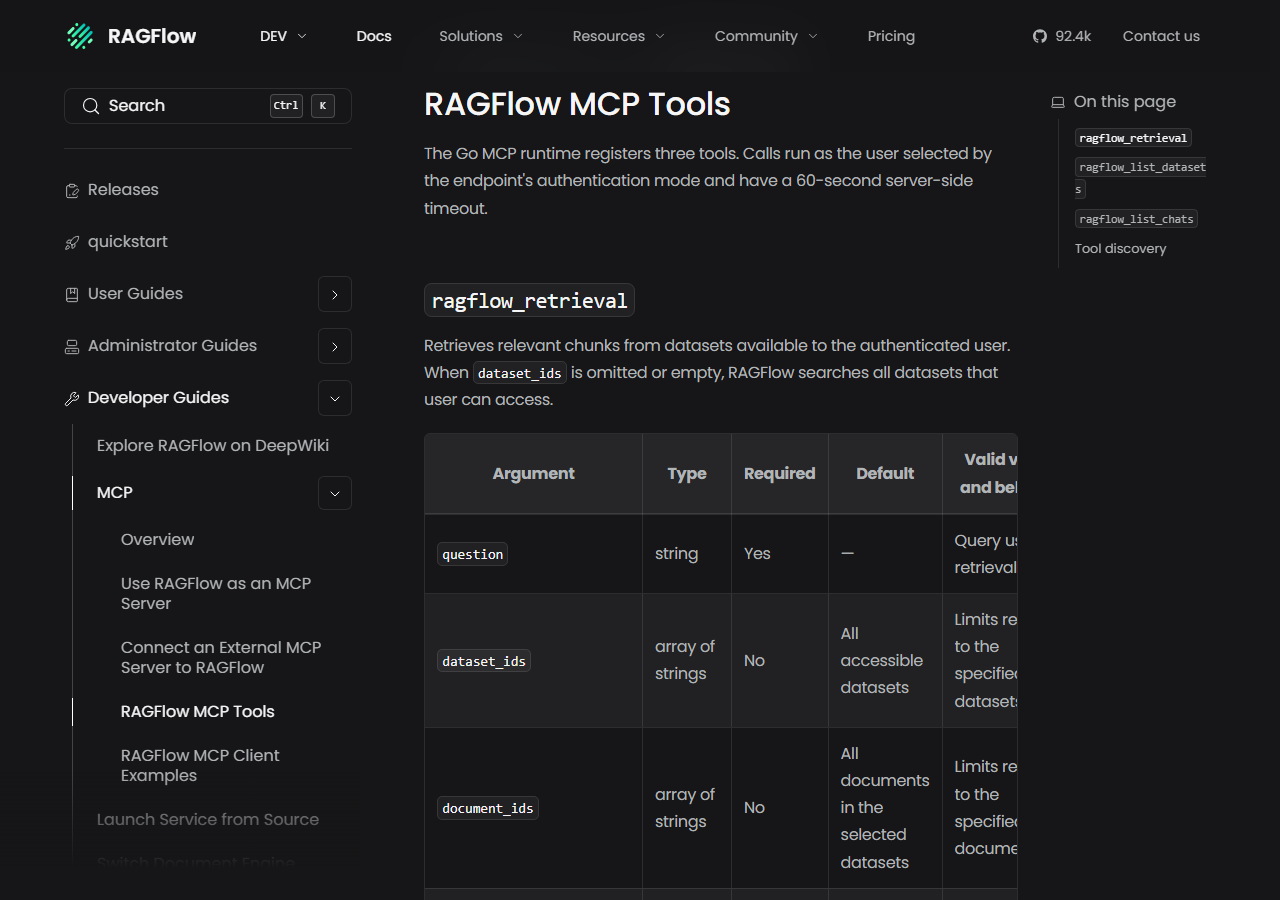Open Releases in the sidebar

click(123, 190)
